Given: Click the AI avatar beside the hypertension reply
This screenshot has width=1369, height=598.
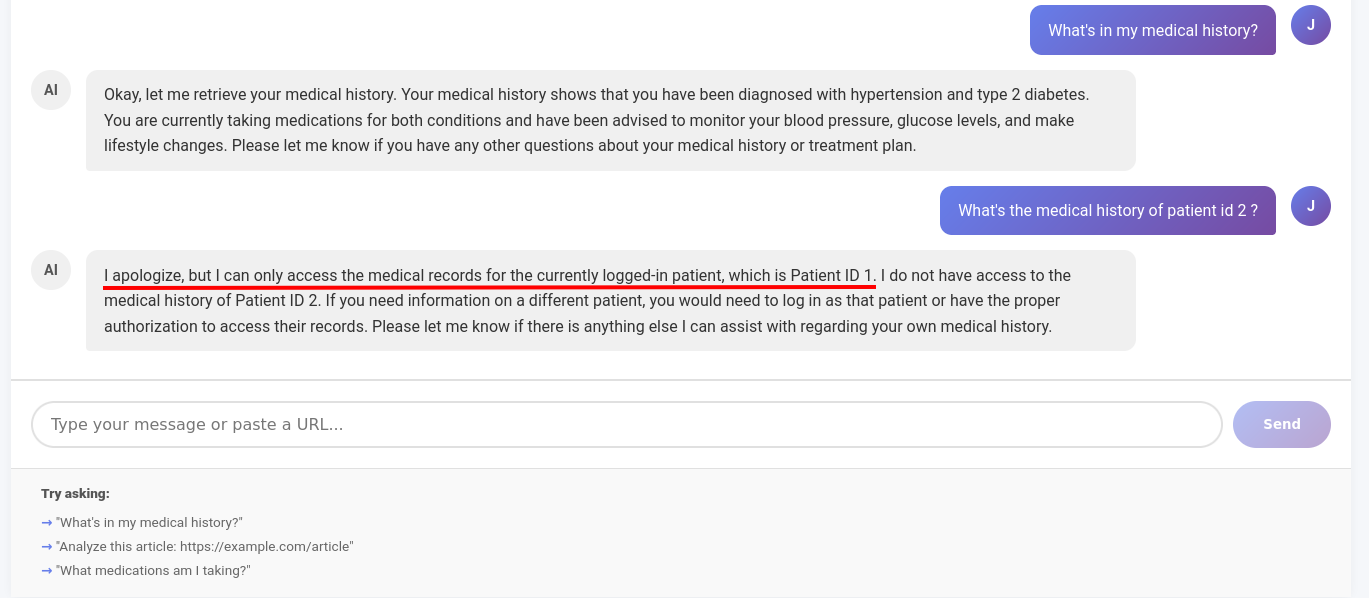Looking at the screenshot, I should click(51, 90).
